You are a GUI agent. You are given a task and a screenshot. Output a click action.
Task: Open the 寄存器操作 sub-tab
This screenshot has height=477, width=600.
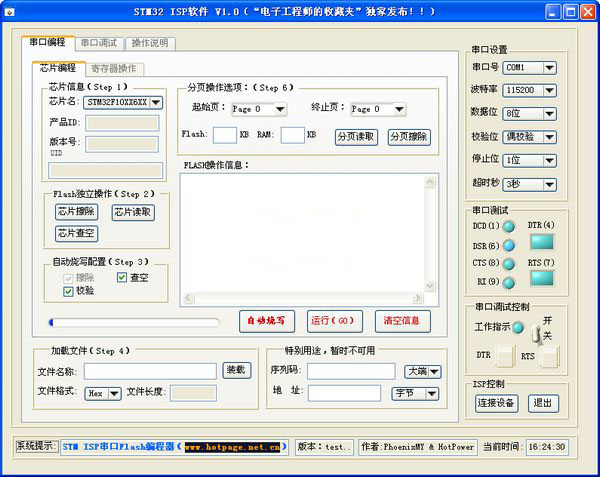coord(114,69)
